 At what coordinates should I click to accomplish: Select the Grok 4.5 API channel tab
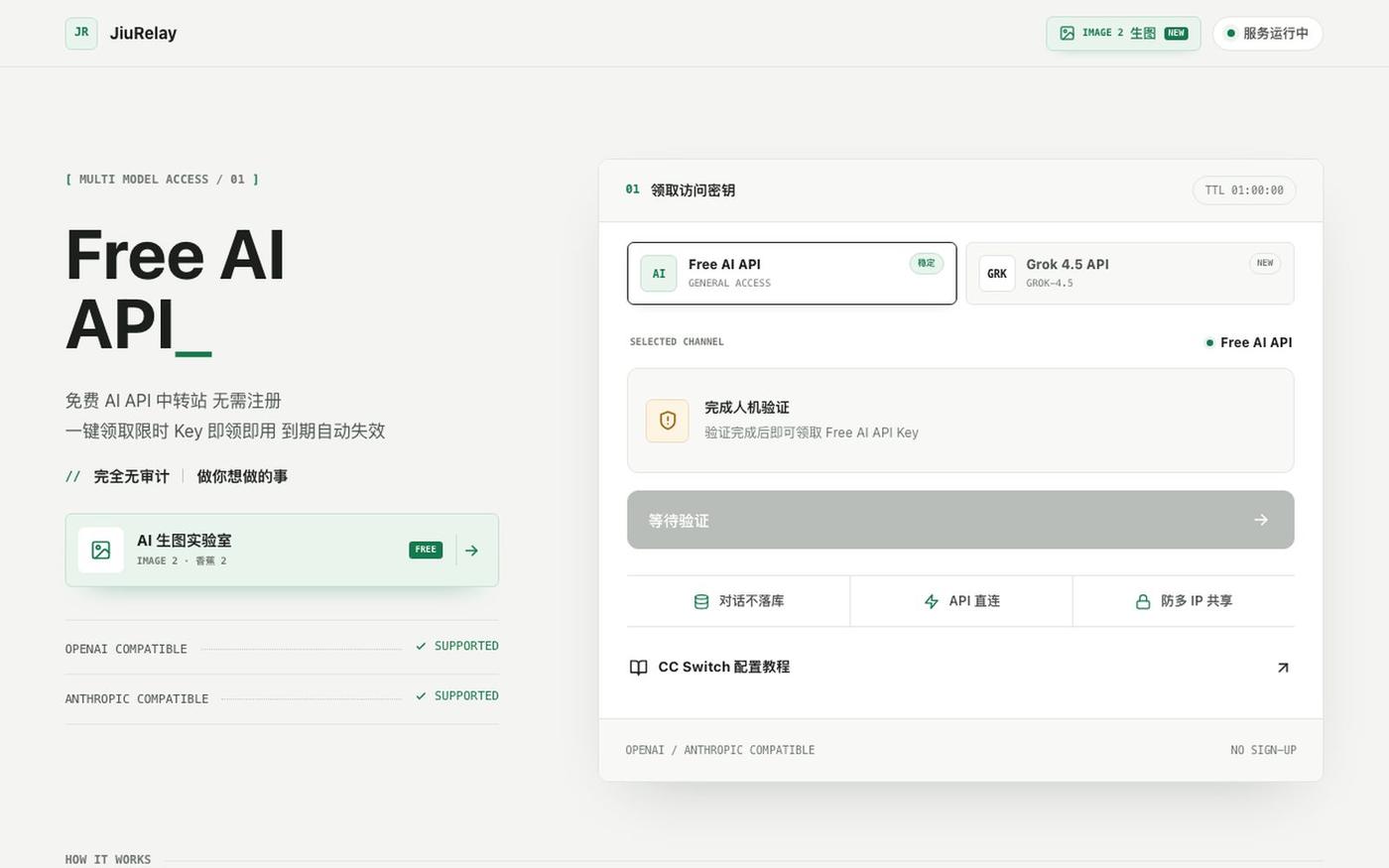1129,273
